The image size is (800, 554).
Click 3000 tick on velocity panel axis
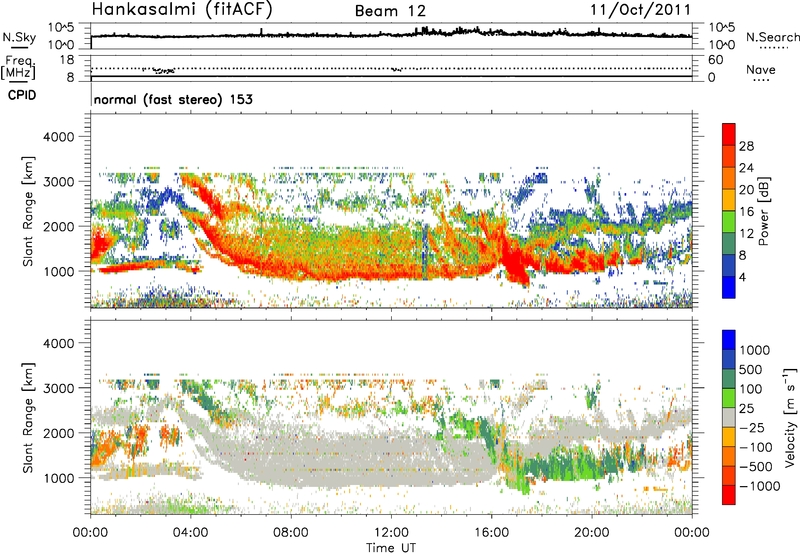click(x=58, y=388)
